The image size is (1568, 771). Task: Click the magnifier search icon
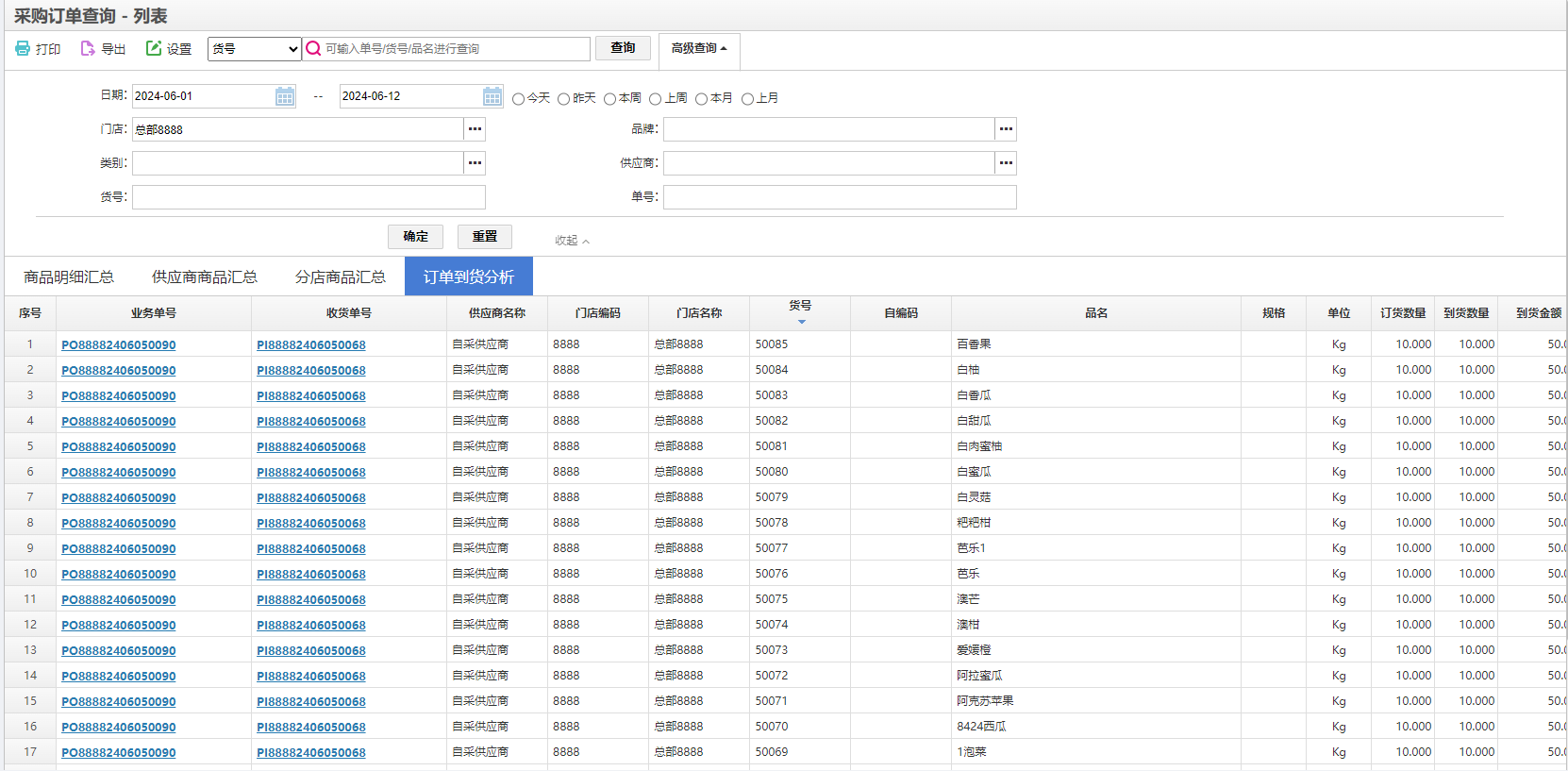(313, 48)
